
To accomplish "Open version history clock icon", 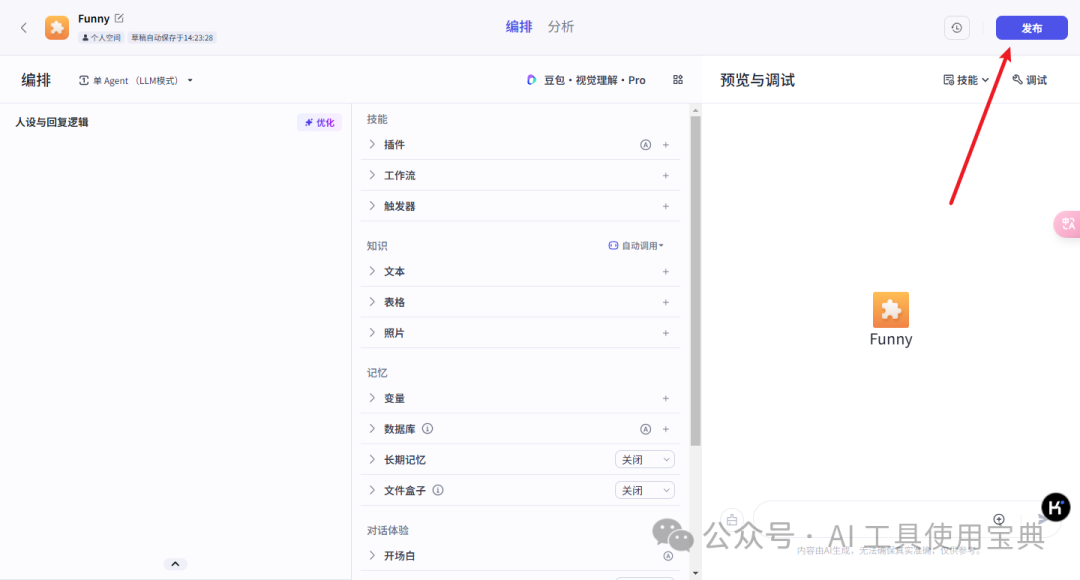I will click(x=957, y=28).
